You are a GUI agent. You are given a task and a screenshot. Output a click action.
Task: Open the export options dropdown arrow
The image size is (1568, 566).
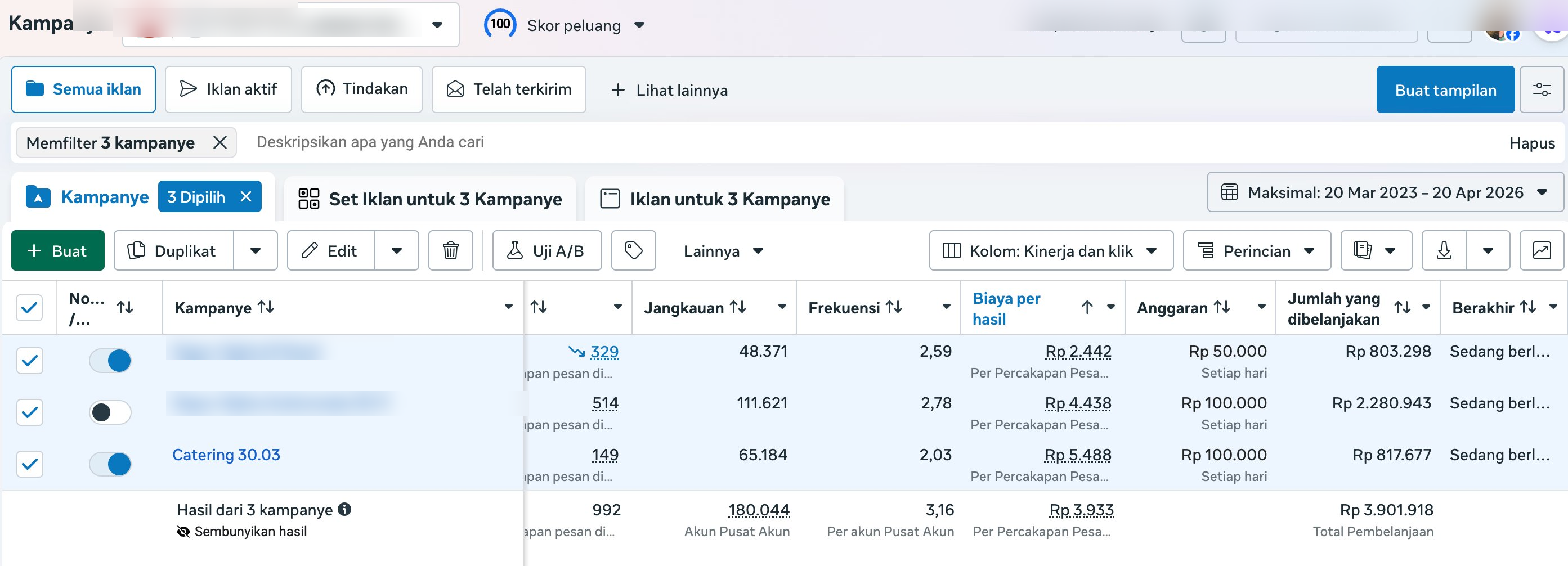1488,250
